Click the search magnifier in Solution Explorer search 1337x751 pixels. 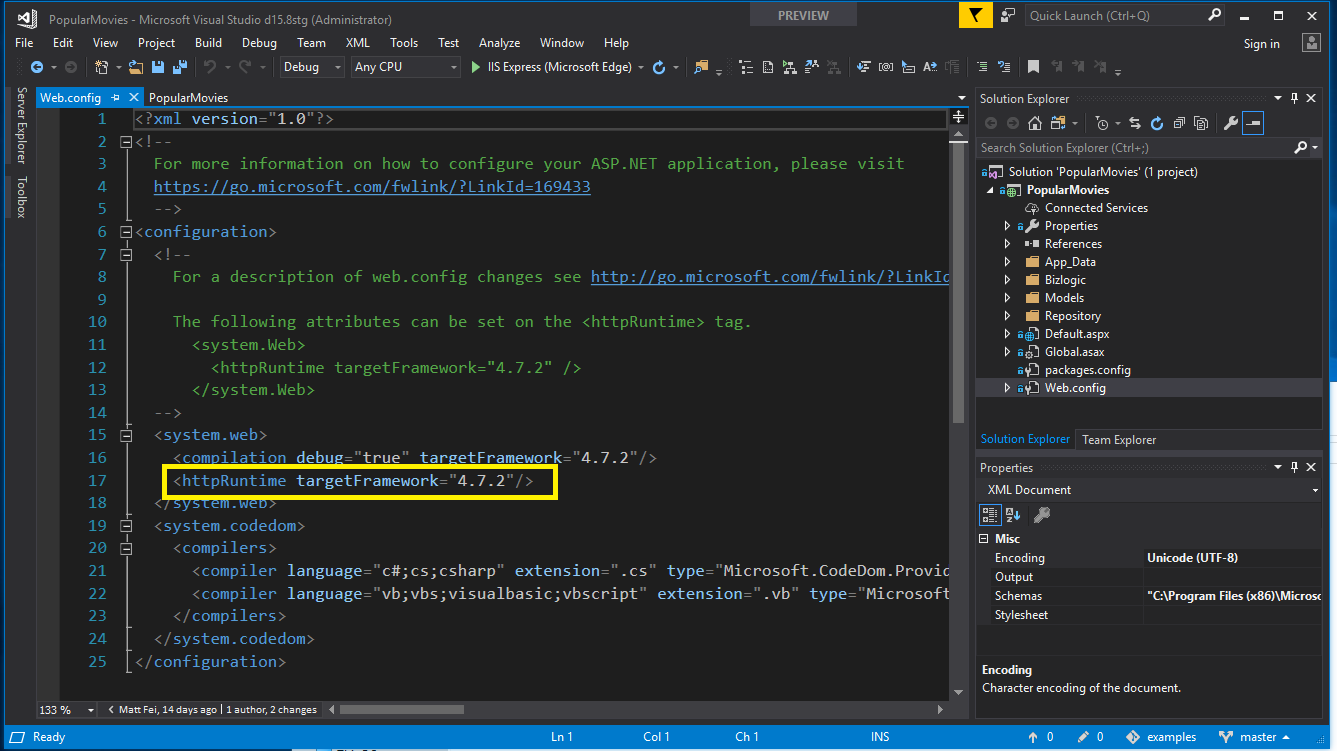(x=1300, y=147)
